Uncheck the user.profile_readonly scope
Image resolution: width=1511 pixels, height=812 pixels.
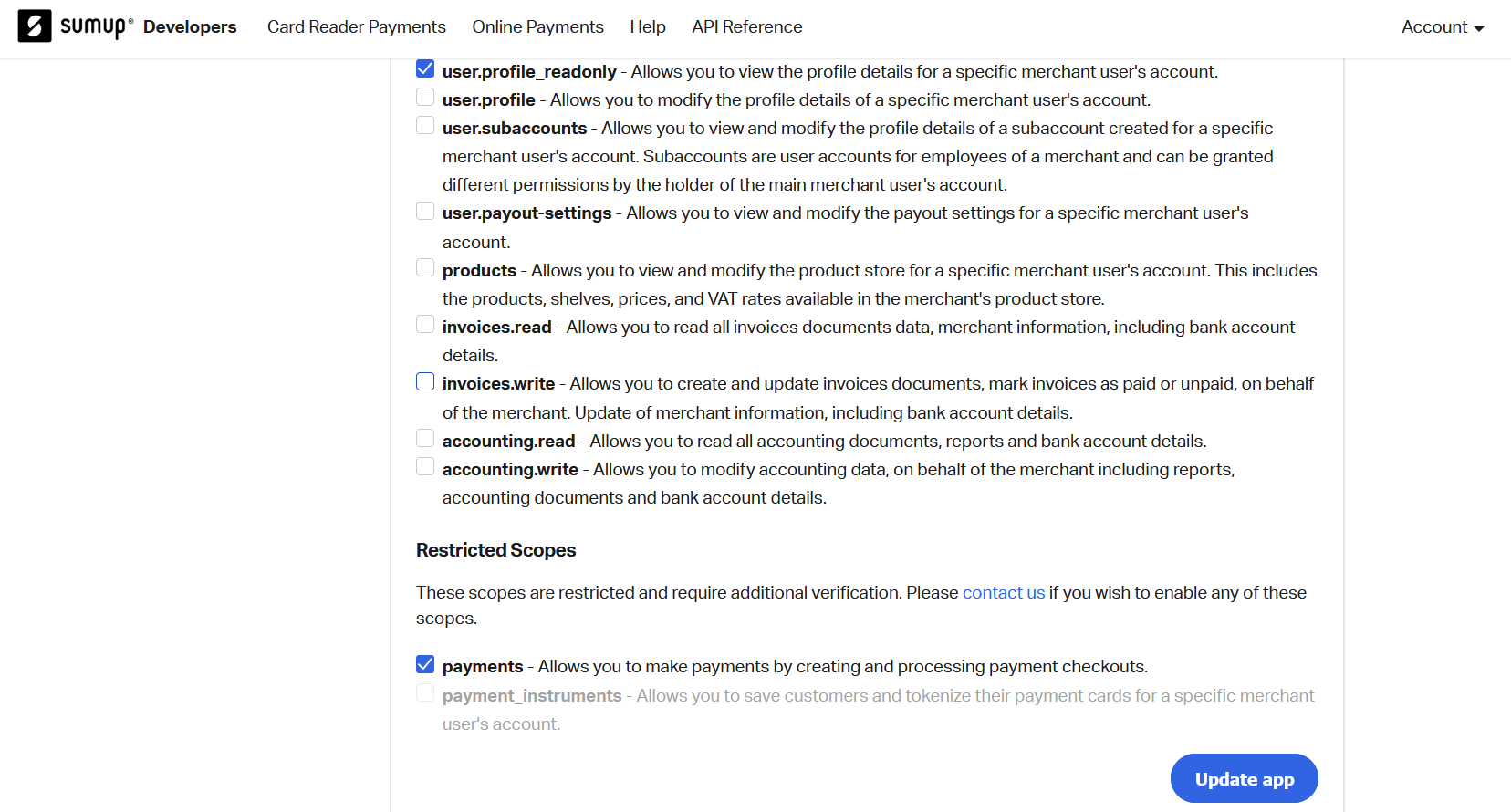coord(425,69)
